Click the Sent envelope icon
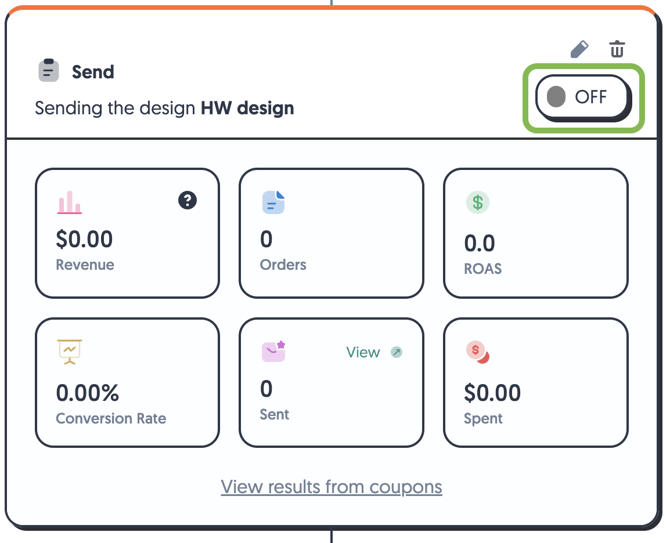Screen dimensions: 670x543 pos(273,351)
